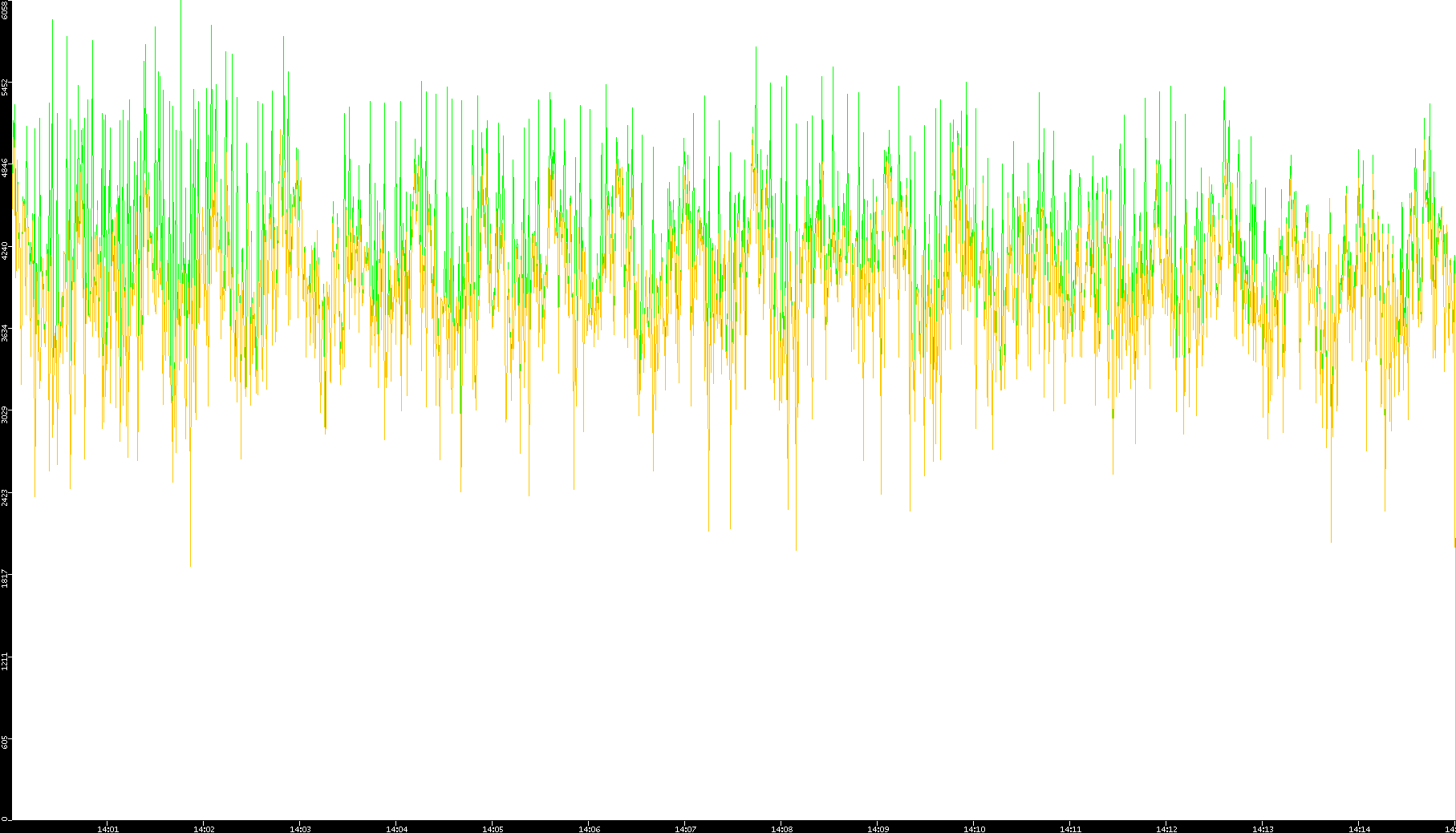Select the 5452 vertical axis label

(x=5, y=87)
